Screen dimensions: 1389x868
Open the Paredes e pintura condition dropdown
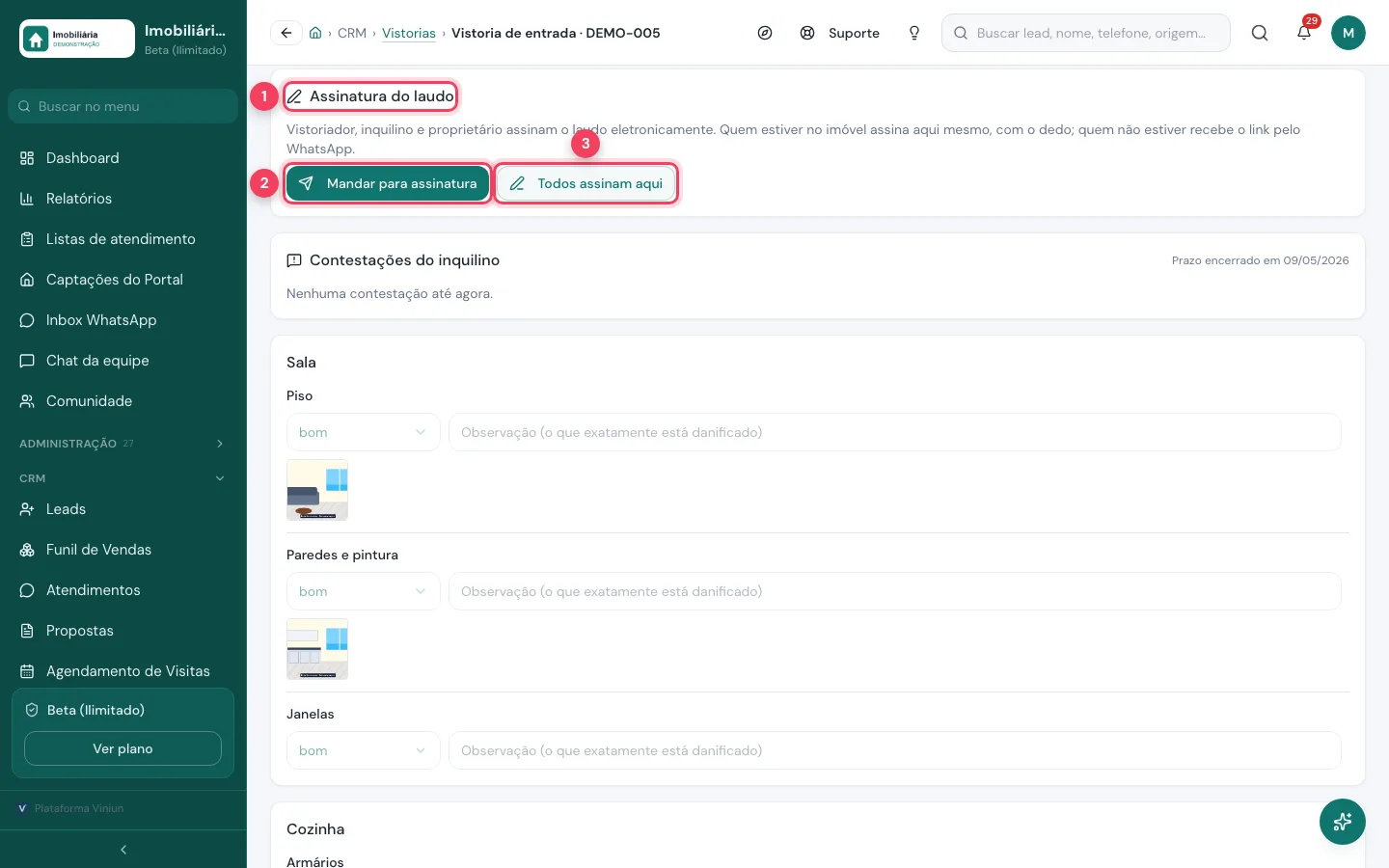[364, 591]
